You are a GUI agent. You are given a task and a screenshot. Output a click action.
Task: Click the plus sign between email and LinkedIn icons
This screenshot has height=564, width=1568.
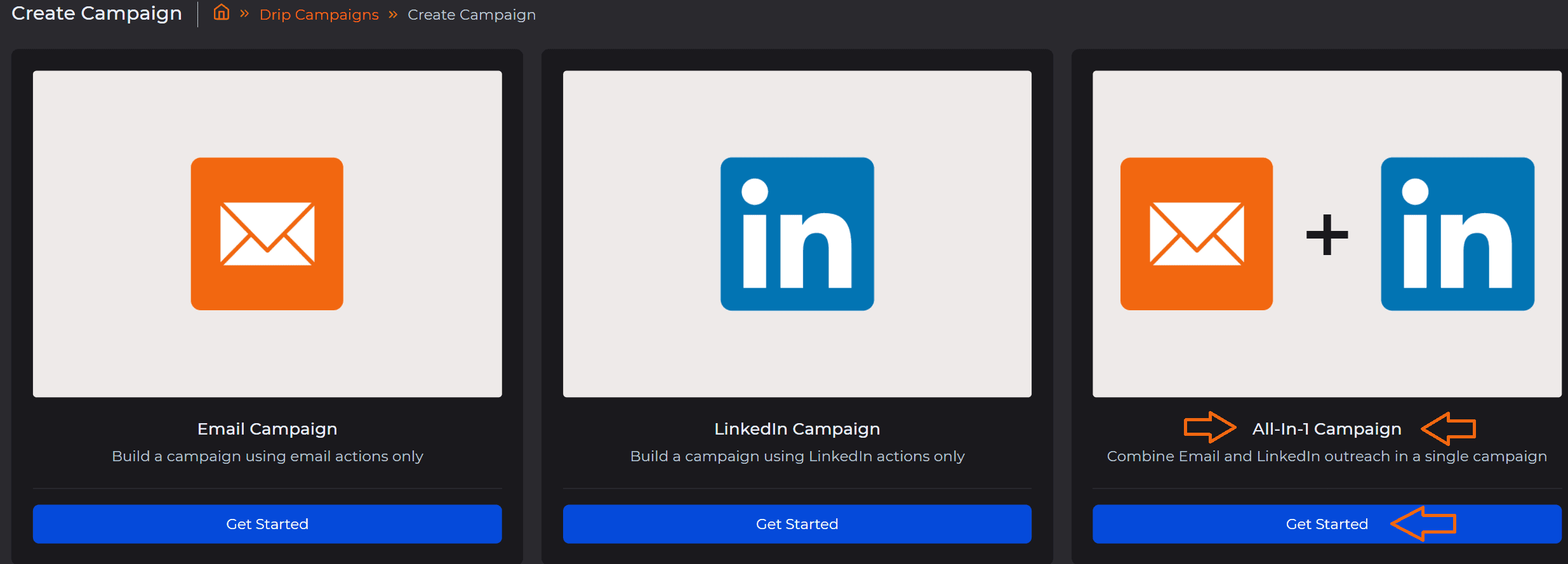click(x=1327, y=235)
